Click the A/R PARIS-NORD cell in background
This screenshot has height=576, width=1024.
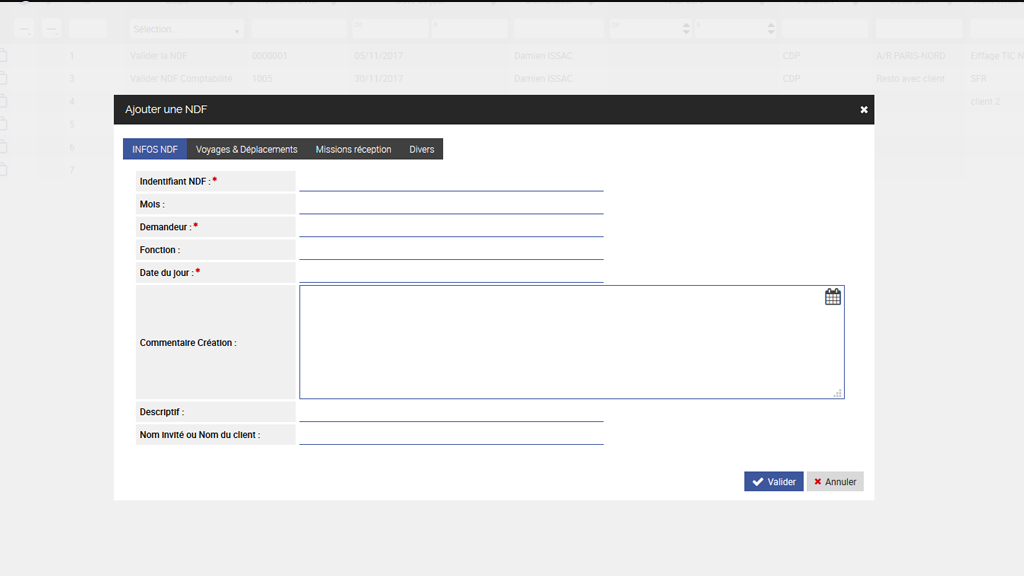click(910, 56)
